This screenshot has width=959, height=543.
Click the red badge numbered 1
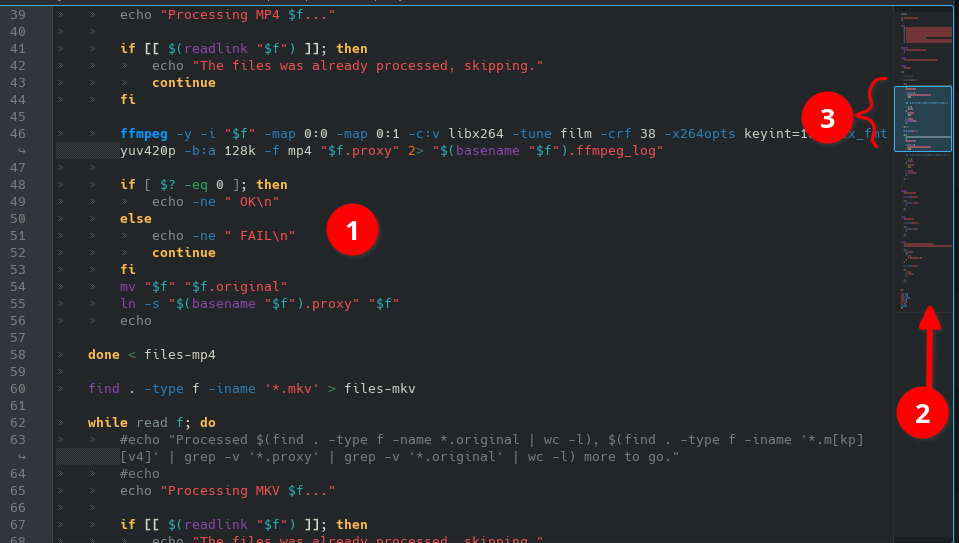coord(352,230)
